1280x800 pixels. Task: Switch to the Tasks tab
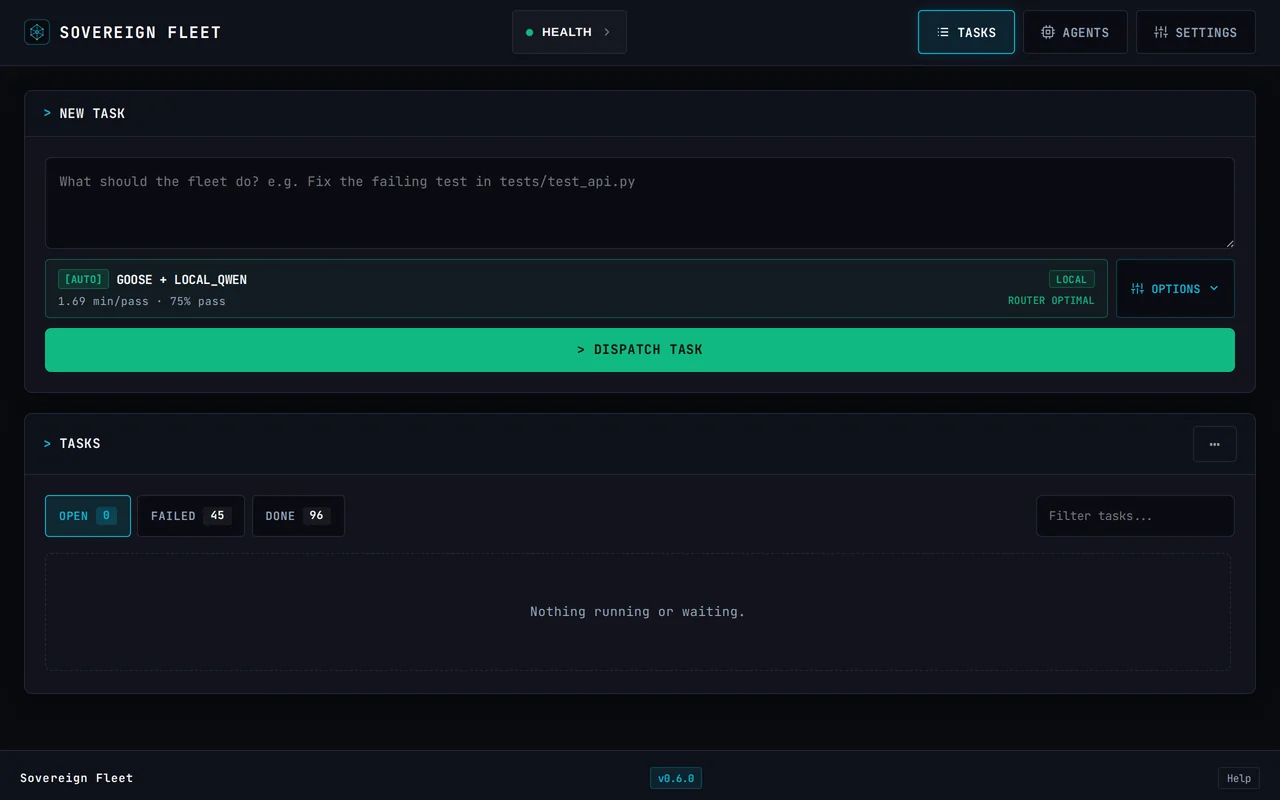(x=966, y=32)
